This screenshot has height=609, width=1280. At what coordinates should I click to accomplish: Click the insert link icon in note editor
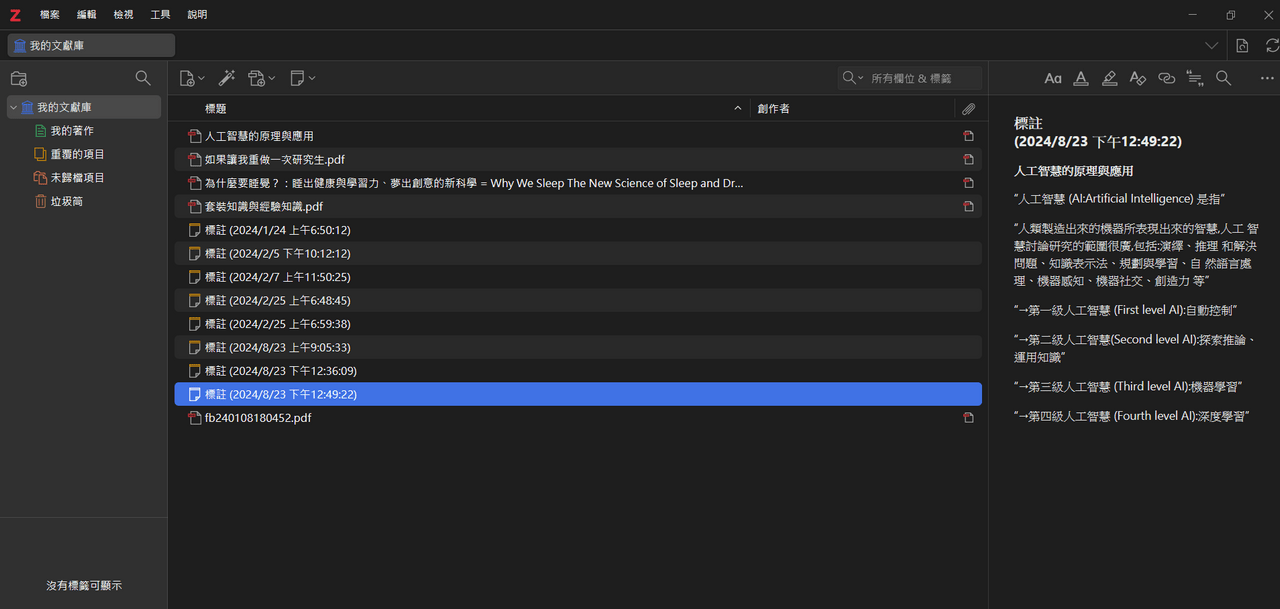(x=1166, y=78)
